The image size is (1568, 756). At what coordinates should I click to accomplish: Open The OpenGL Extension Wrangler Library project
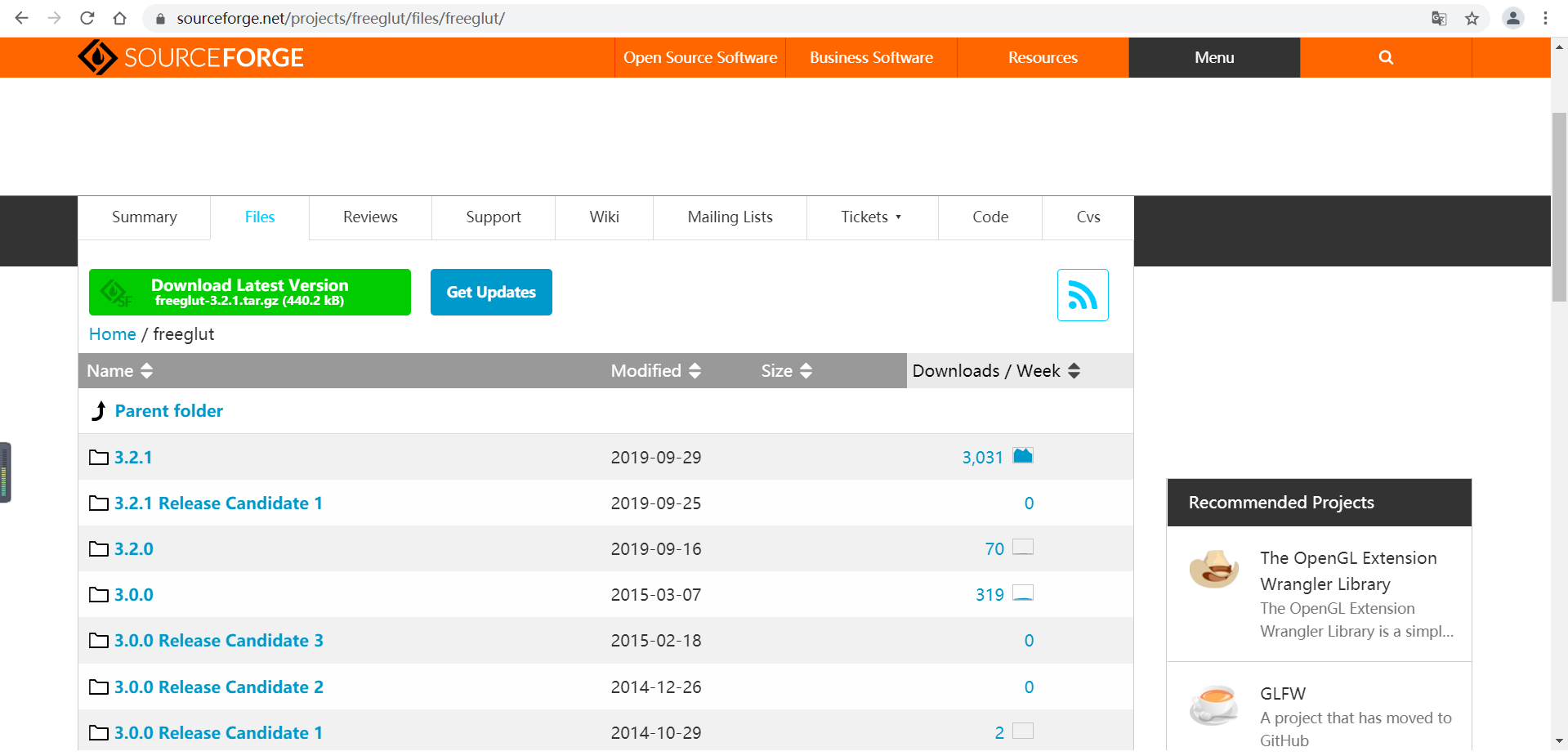click(x=1348, y=570)
